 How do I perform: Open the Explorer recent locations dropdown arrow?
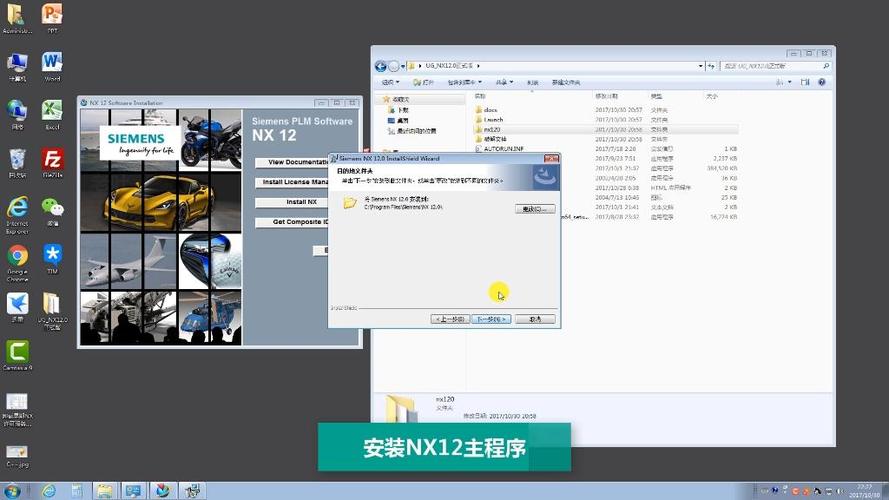point(403,66)
